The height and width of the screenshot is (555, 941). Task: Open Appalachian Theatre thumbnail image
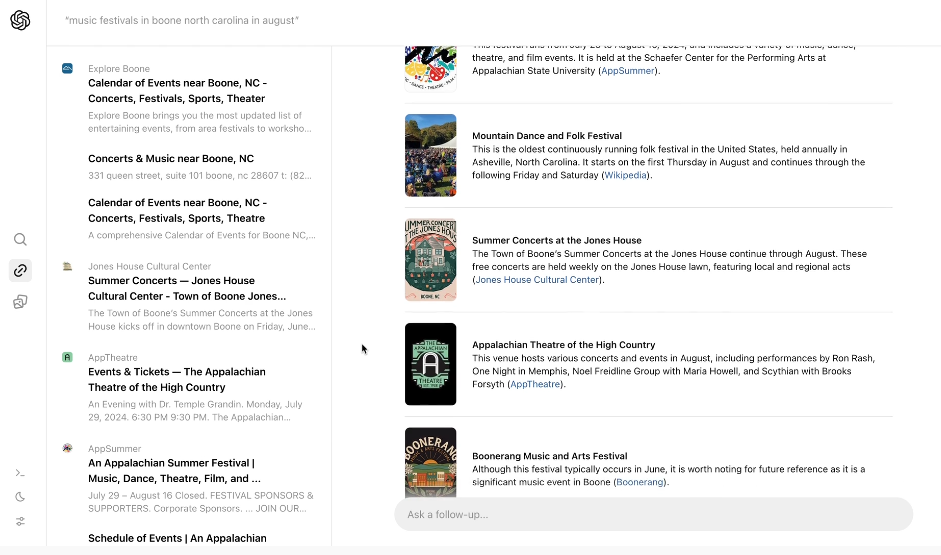pos(430,364)
